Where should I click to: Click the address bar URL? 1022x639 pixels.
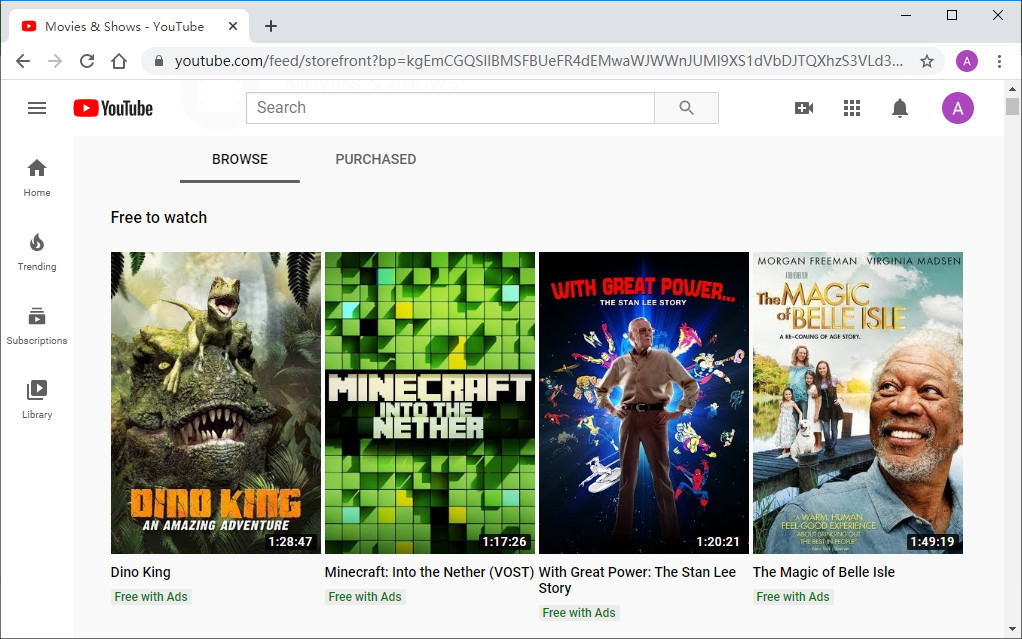tap(538, 61)
